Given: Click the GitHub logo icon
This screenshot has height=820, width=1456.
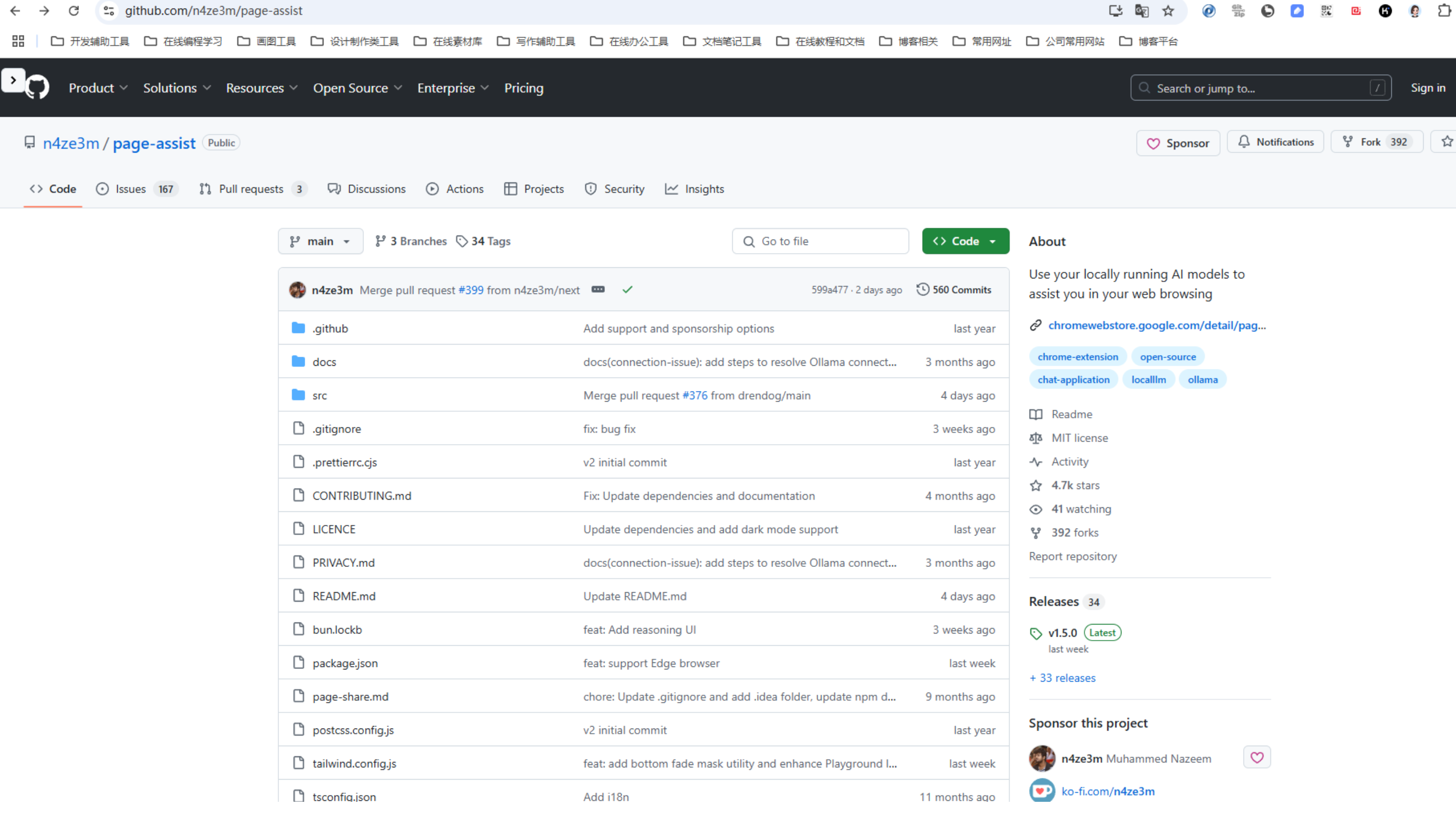Looking at the screenshot, I should click(x=37, y=87).
